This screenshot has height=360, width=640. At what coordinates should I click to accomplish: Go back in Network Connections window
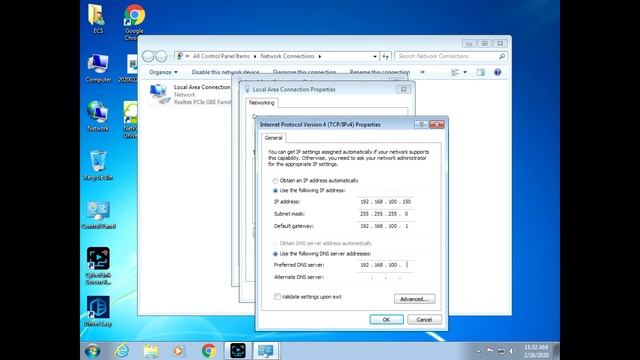click(x=148, y=56)
